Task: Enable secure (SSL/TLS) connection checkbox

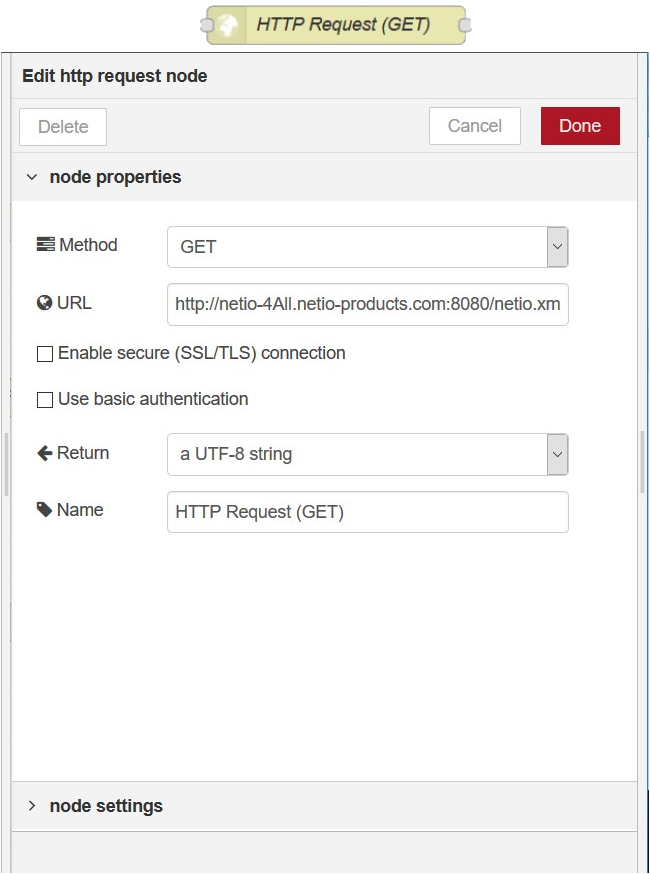Action: coord(45,354)
